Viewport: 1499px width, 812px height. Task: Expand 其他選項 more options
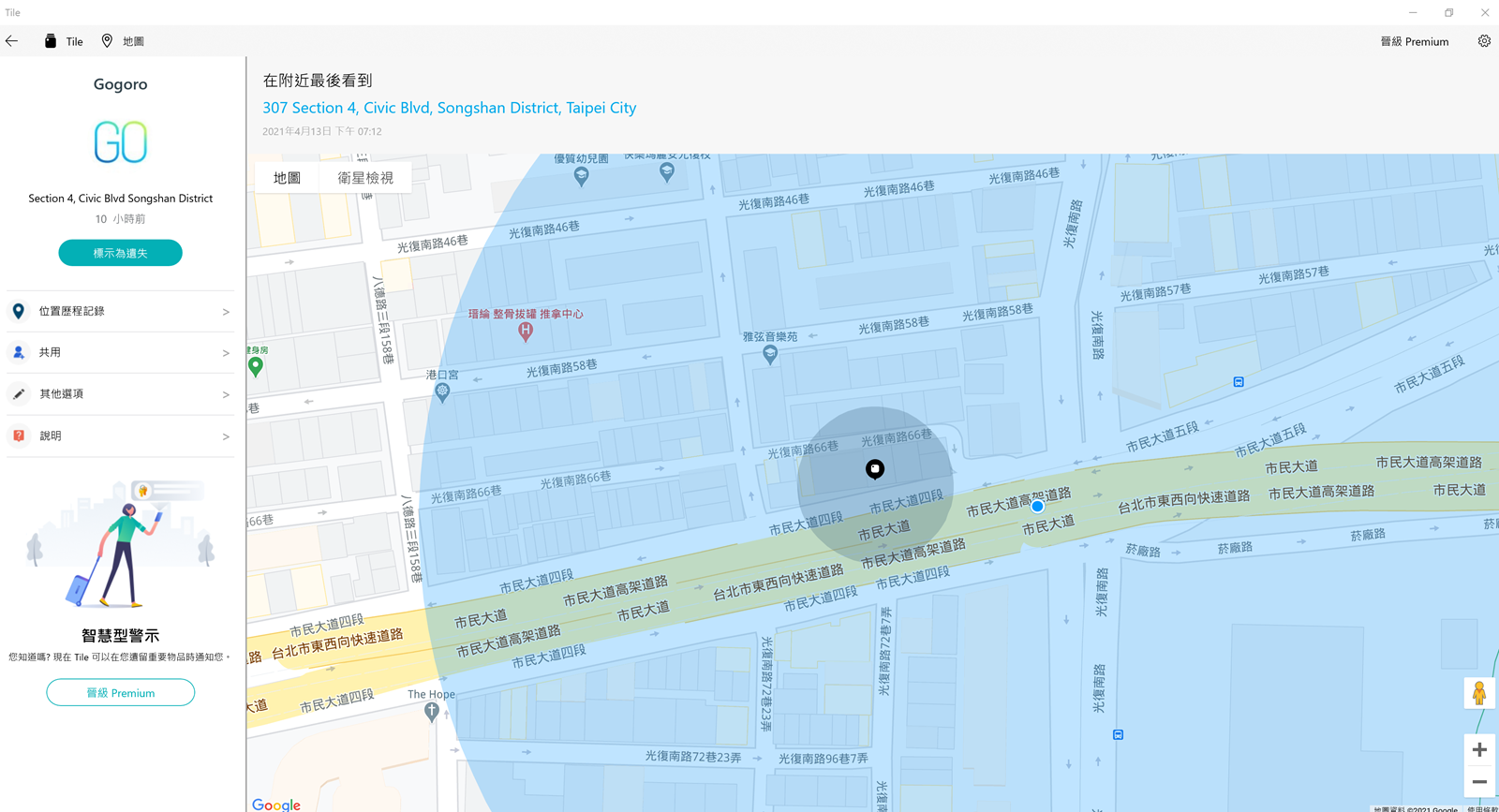tap(120, 394)
